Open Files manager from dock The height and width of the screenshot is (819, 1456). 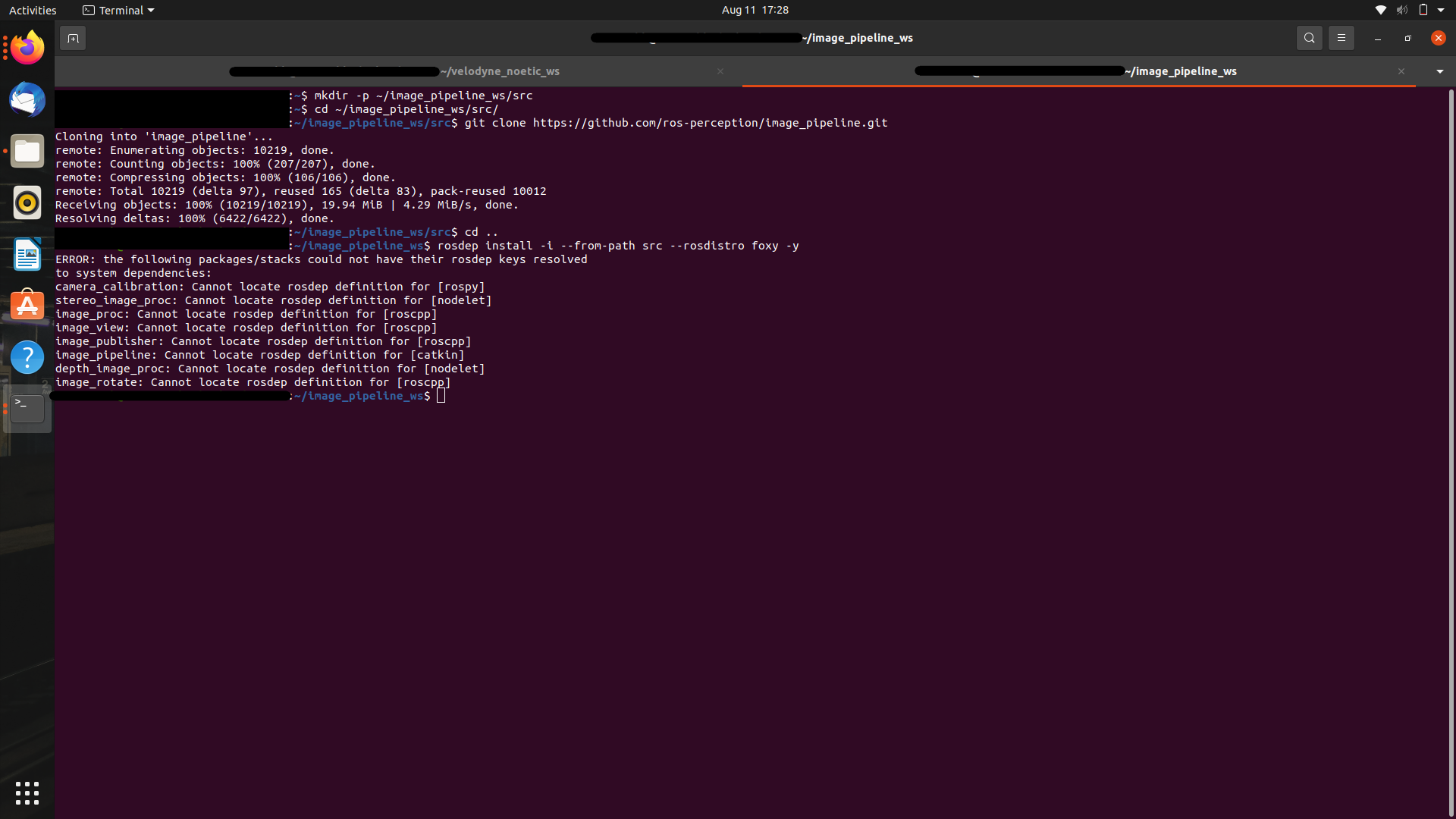pyautogui.click(x=27, y=151)
